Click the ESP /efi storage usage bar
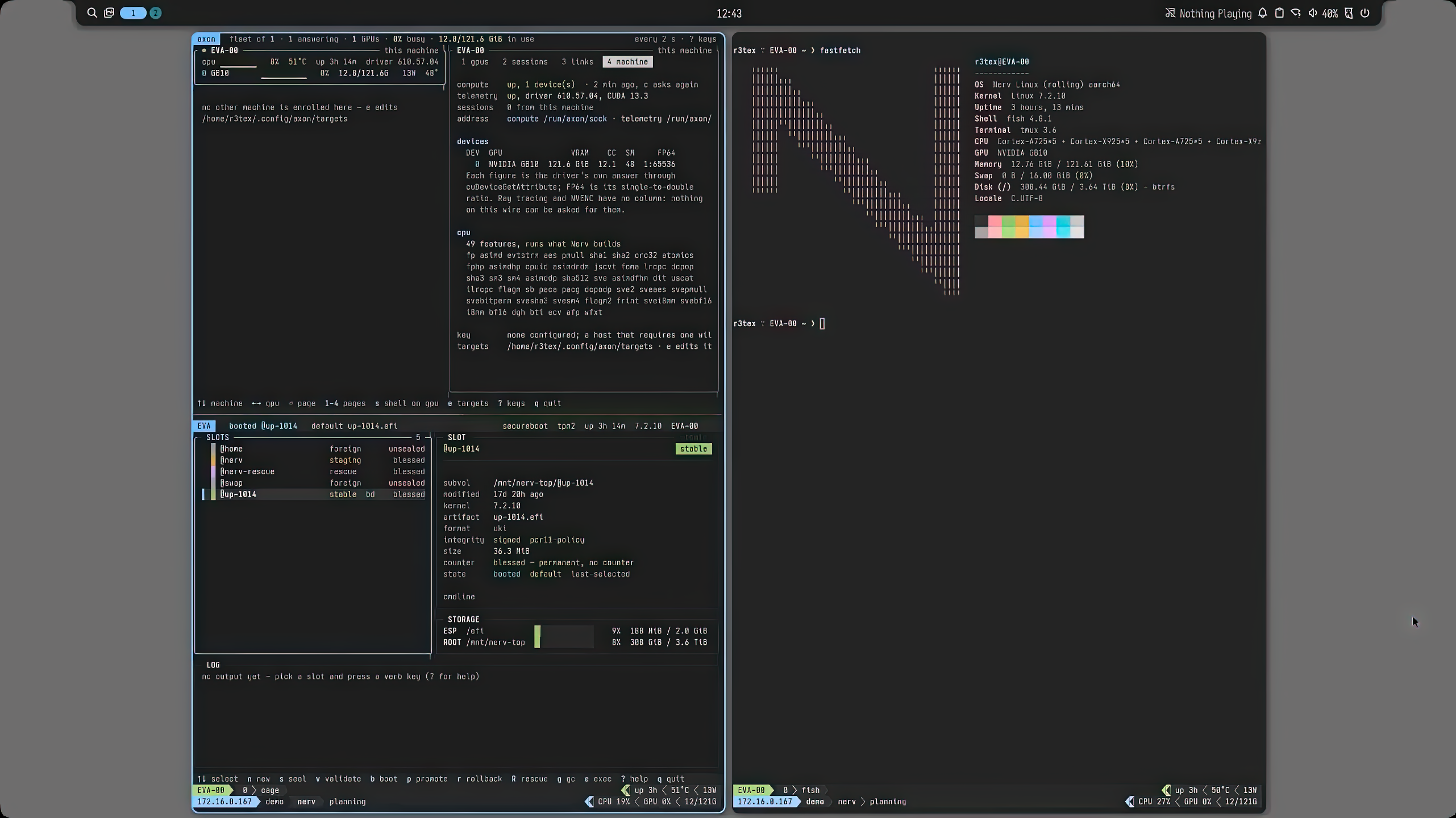This screenshot has width=1456, height=818. tap(564, 631)
